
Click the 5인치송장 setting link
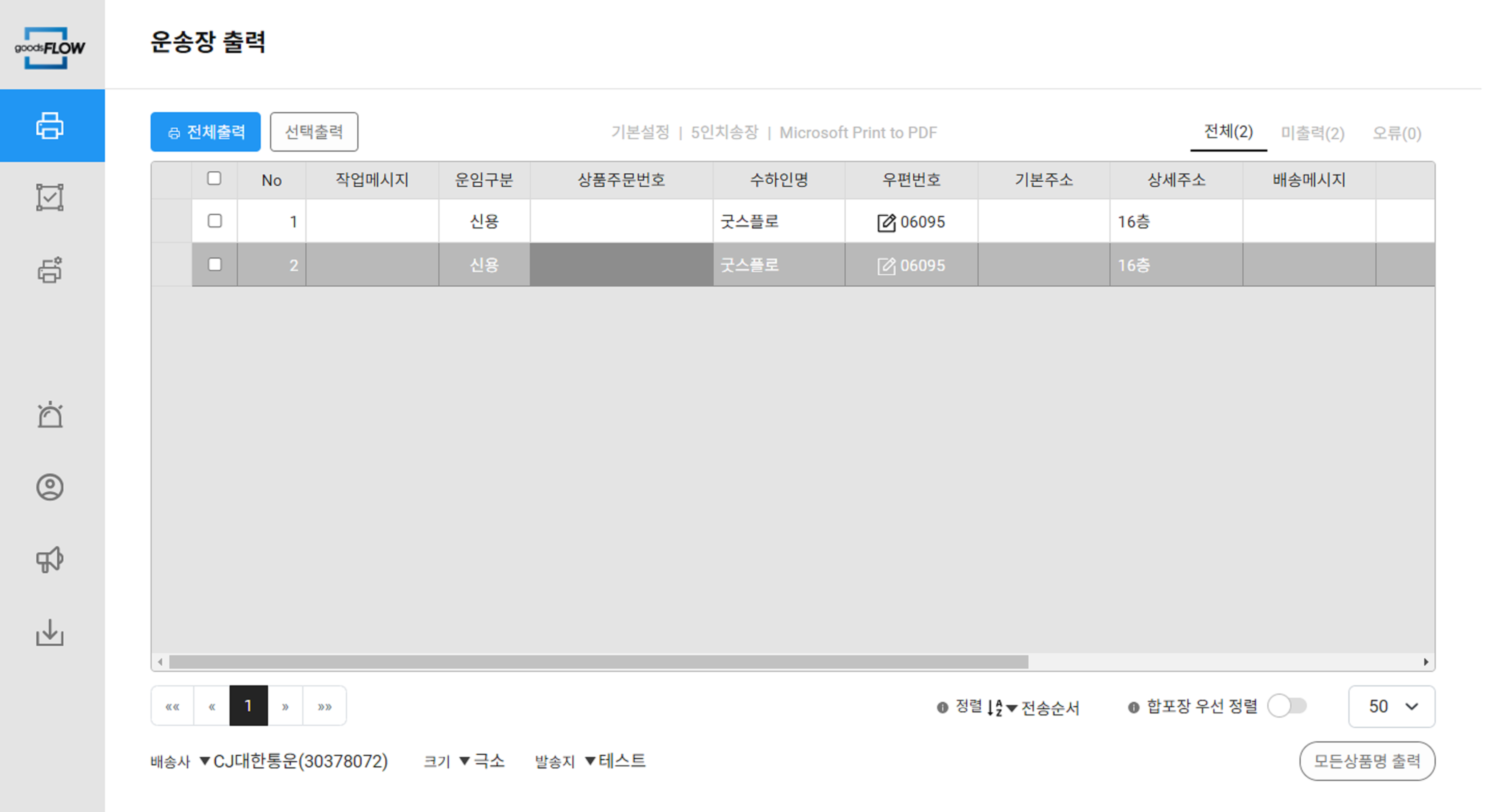tap(724, 132)
